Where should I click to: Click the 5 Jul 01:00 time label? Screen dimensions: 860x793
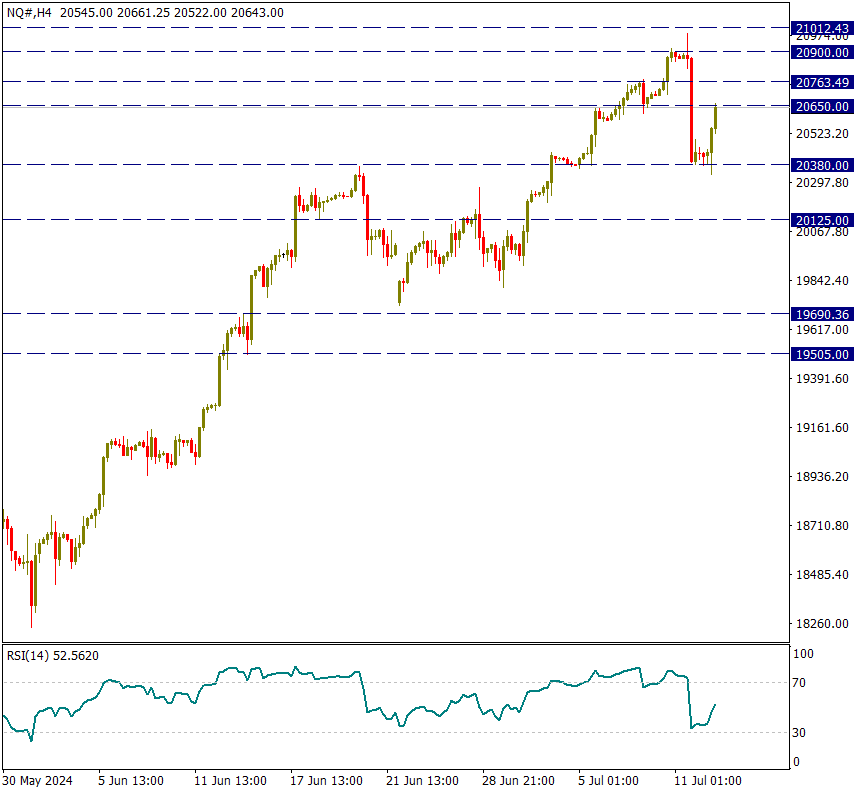608,780
